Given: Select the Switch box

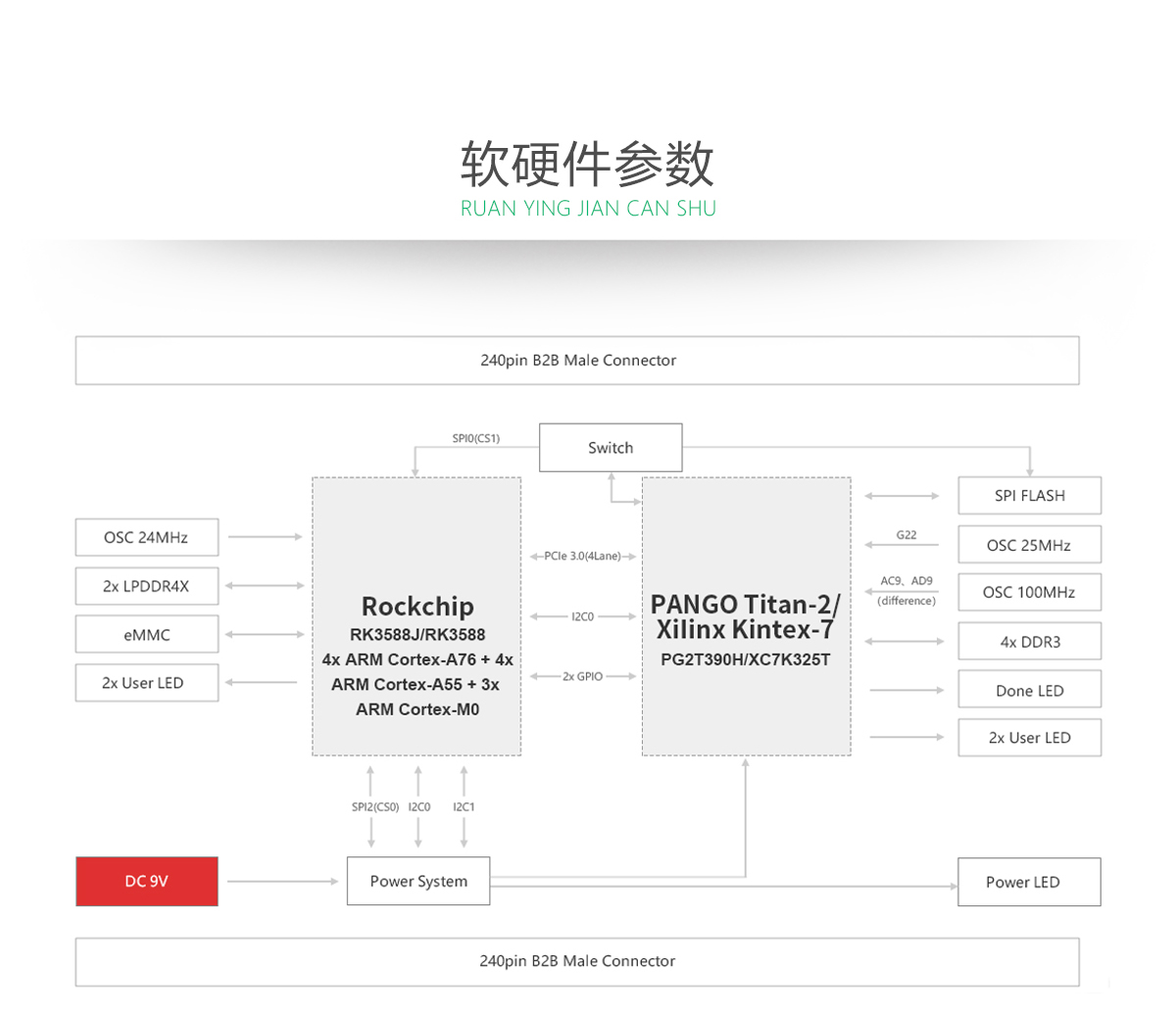Looking at the screenshot, I should (x=611, y=448).
